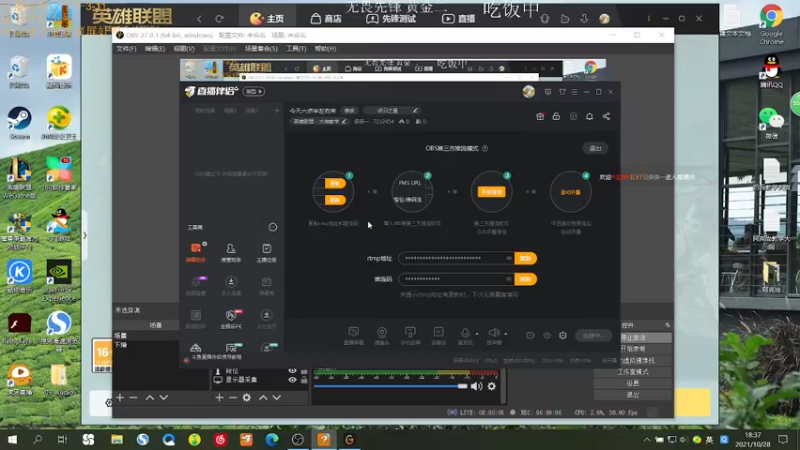The width and height of the screenshot is (800, 450).
Task: Open the hamburger menu in 直播伴侣 title bar
Action: [574, 92]
